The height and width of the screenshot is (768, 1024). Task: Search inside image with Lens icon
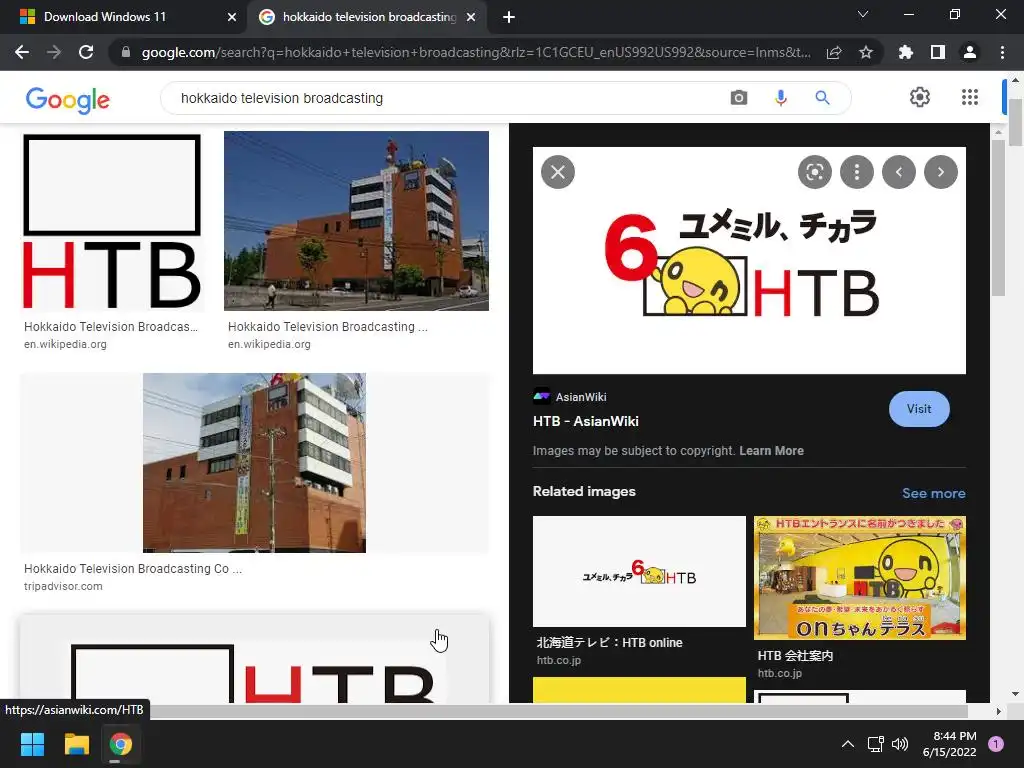pos(814,172)
